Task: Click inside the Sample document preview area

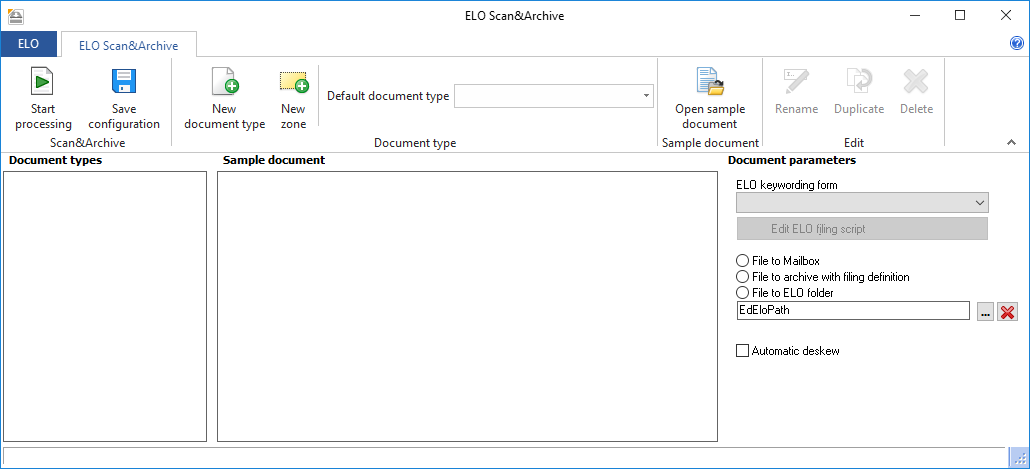Action: point(467,307)
